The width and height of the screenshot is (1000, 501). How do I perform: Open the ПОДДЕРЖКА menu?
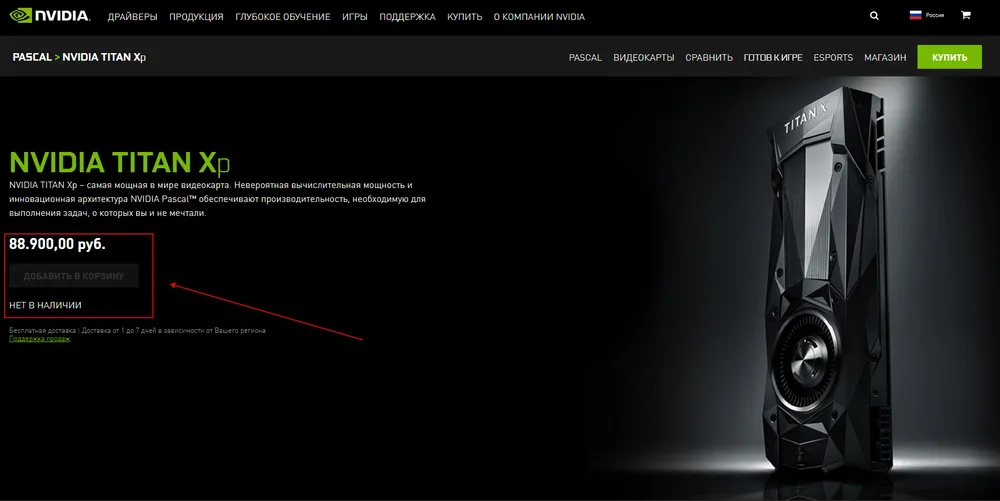click(408, 17)
